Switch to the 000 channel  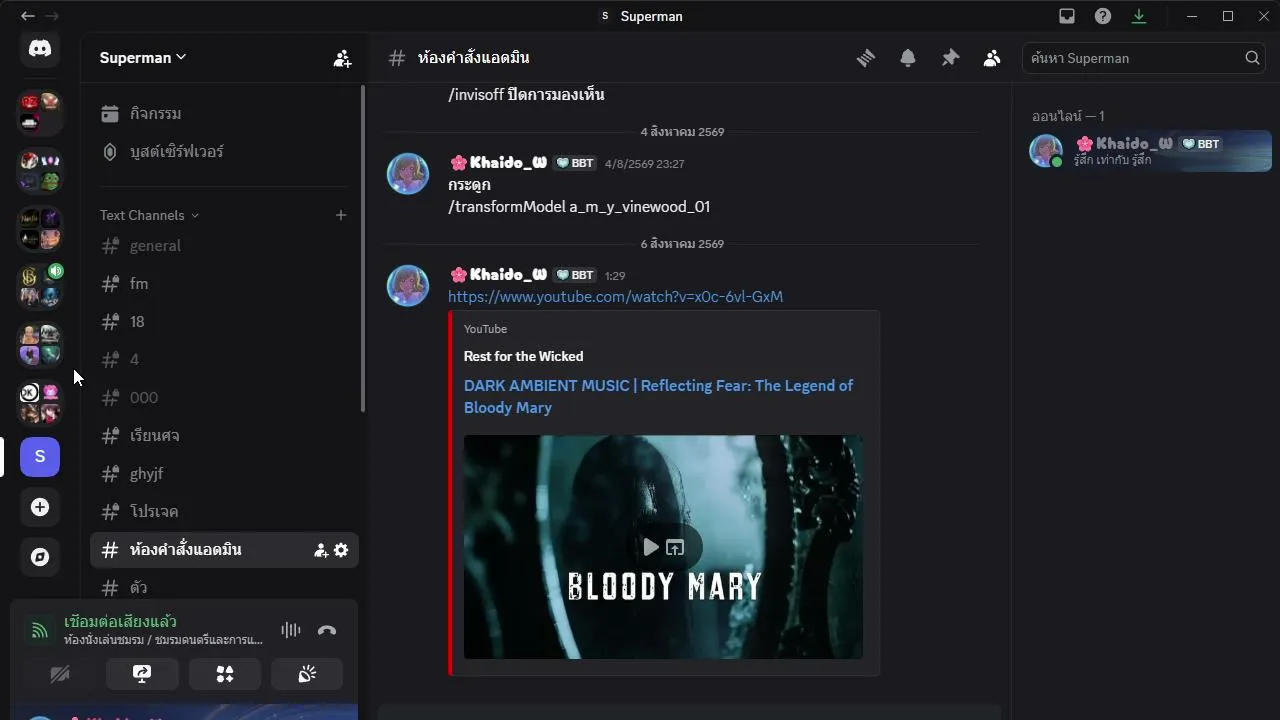coord(224,398)
